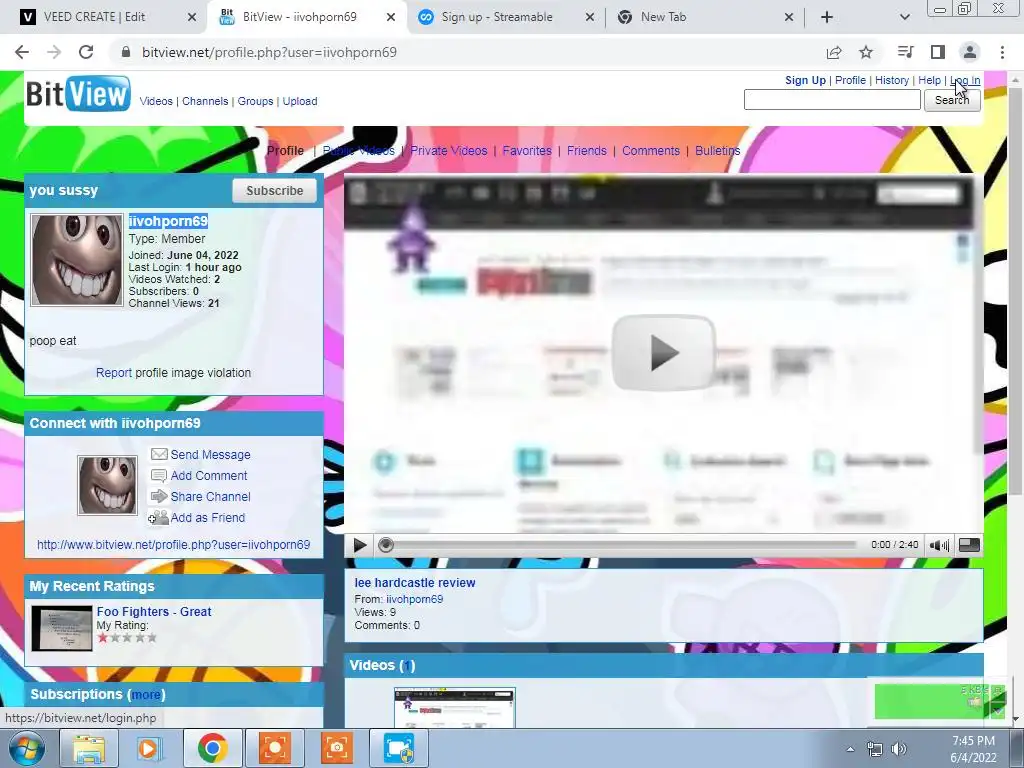Click the Send Message link
This screenshot has height=768, width=1024.
210,455
